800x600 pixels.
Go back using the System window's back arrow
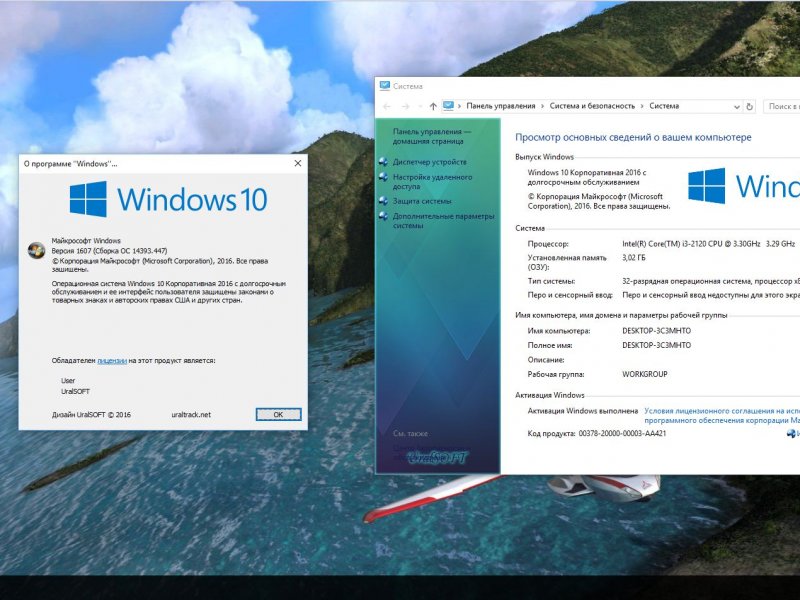coord(387,106)
